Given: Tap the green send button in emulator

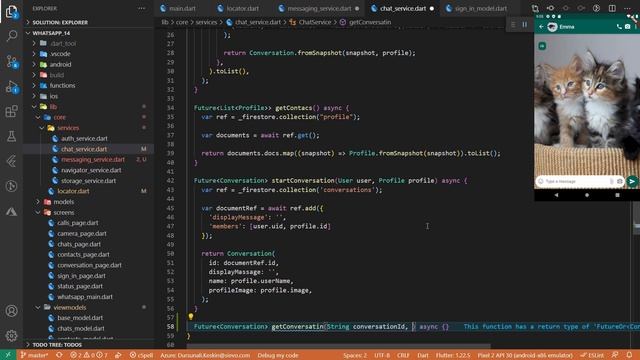Looking at the screenshot, I should click(632, 181).
